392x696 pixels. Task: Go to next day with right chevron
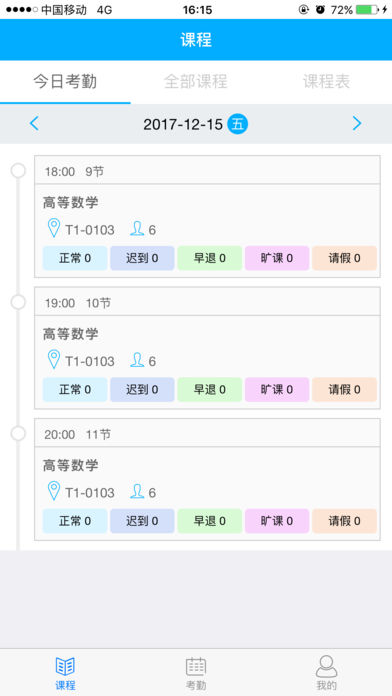coord(357,123)
